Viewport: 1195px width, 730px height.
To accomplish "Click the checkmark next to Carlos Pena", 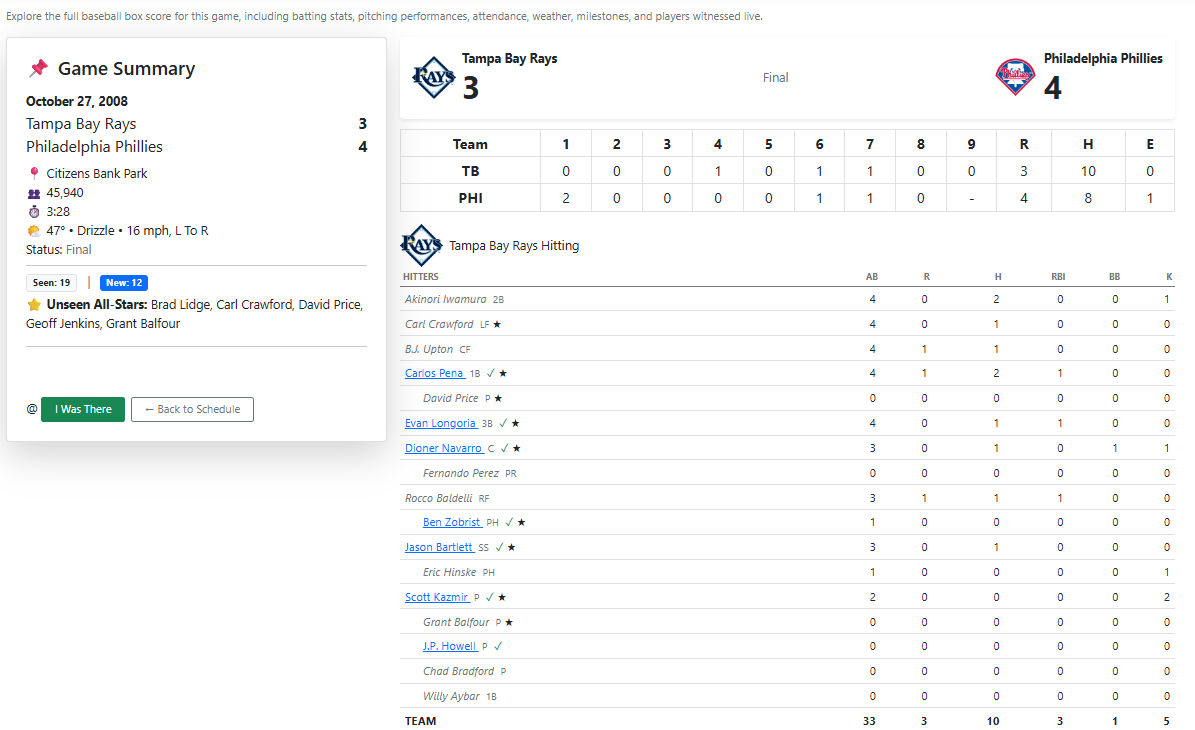I will click(491, 373).
